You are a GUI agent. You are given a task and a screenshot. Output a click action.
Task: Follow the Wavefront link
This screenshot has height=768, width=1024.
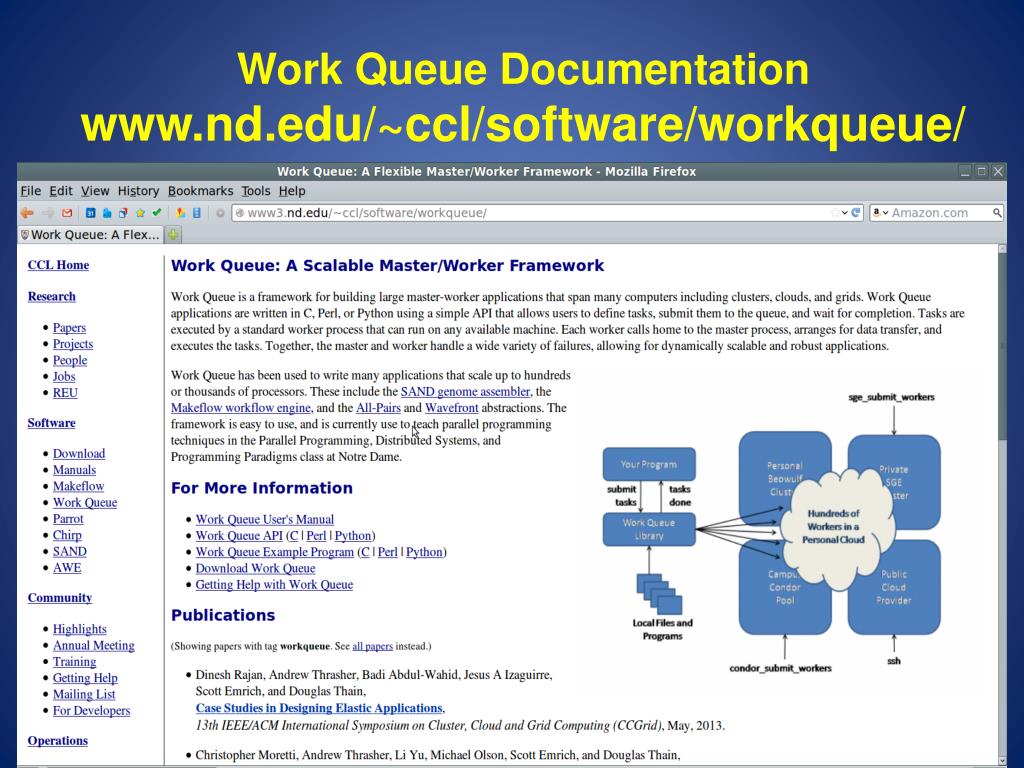[x=452, y=408]
